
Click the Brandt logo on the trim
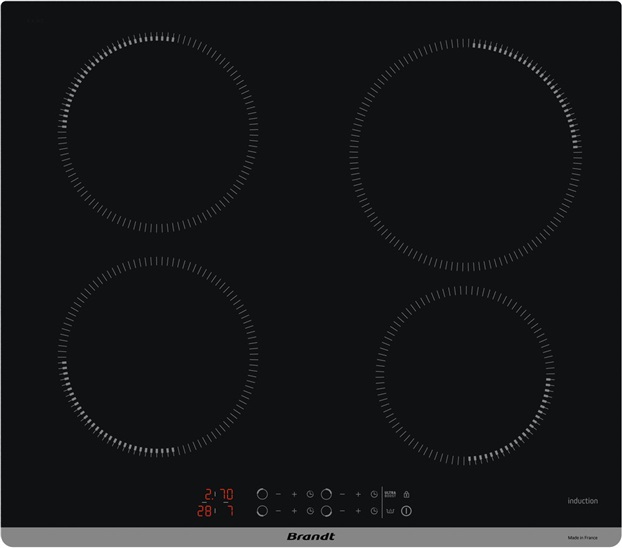tap(310, 537)
